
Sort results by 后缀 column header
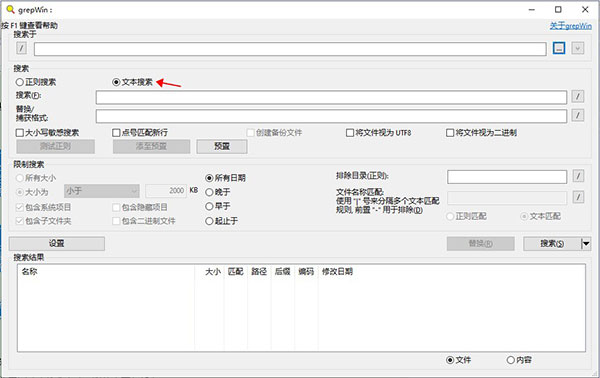click(x=282, y=272)
